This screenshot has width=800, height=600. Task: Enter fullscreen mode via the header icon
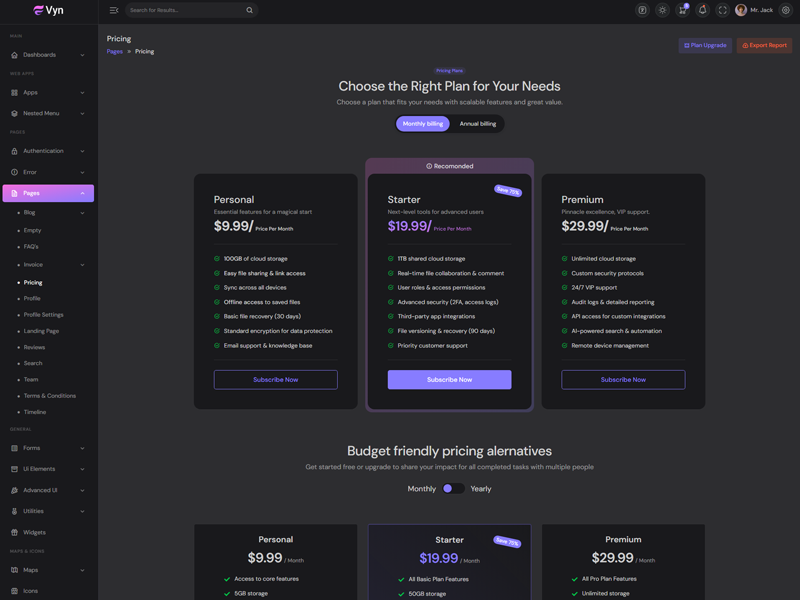coord(722,10)
